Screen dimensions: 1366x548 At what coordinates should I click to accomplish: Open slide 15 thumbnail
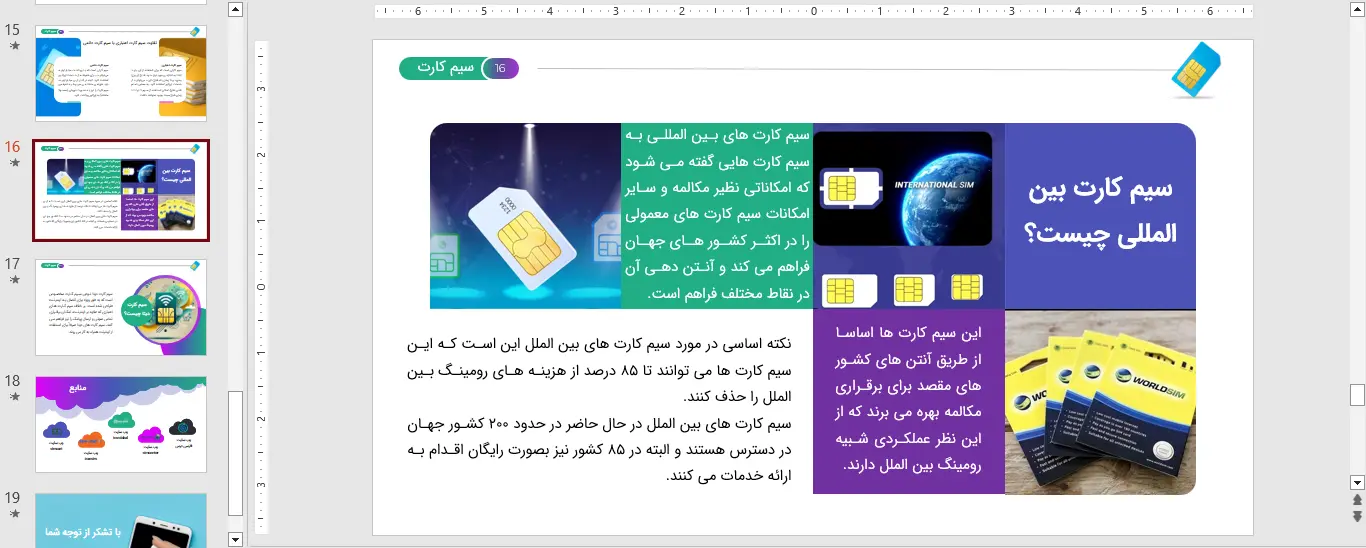tap(120, 72)
